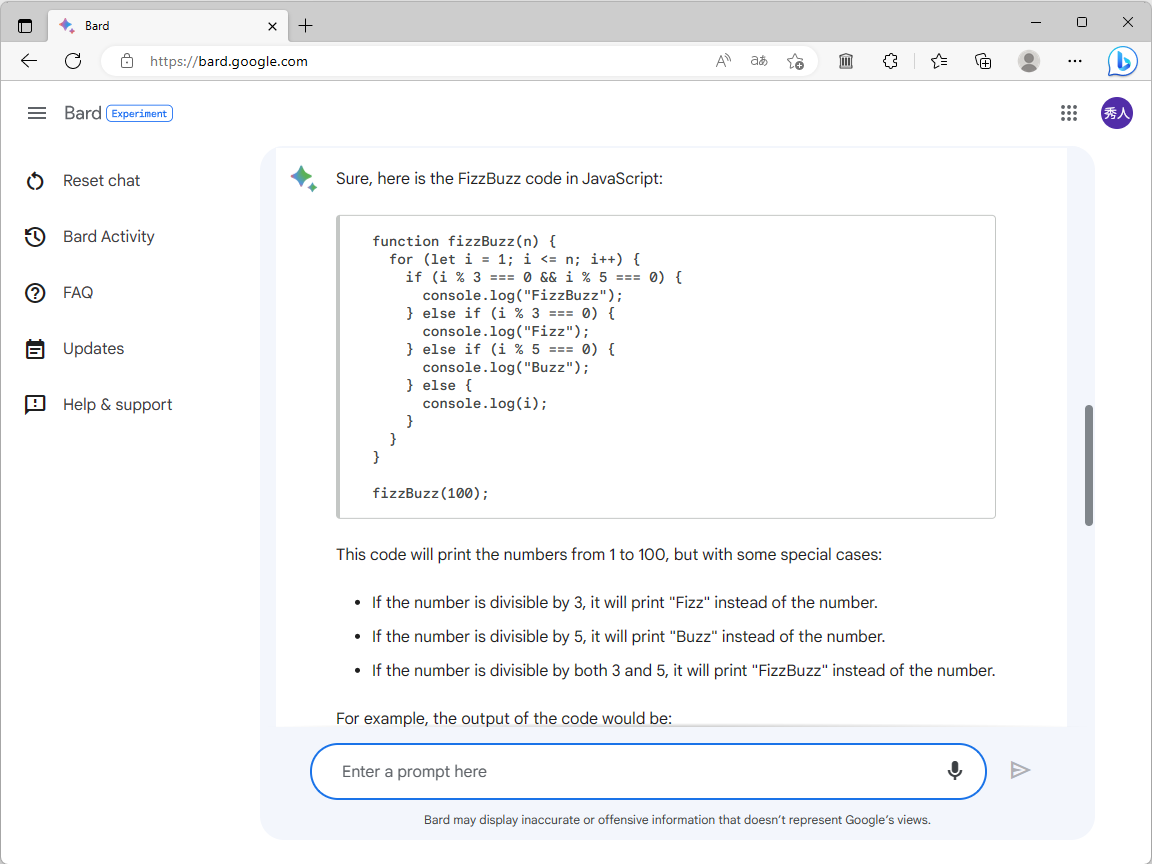The height and width of the screenshot is (864, 1152).
Task: Click the divisible by both 3 and 5 bullet
Action: tap(683, 670)
